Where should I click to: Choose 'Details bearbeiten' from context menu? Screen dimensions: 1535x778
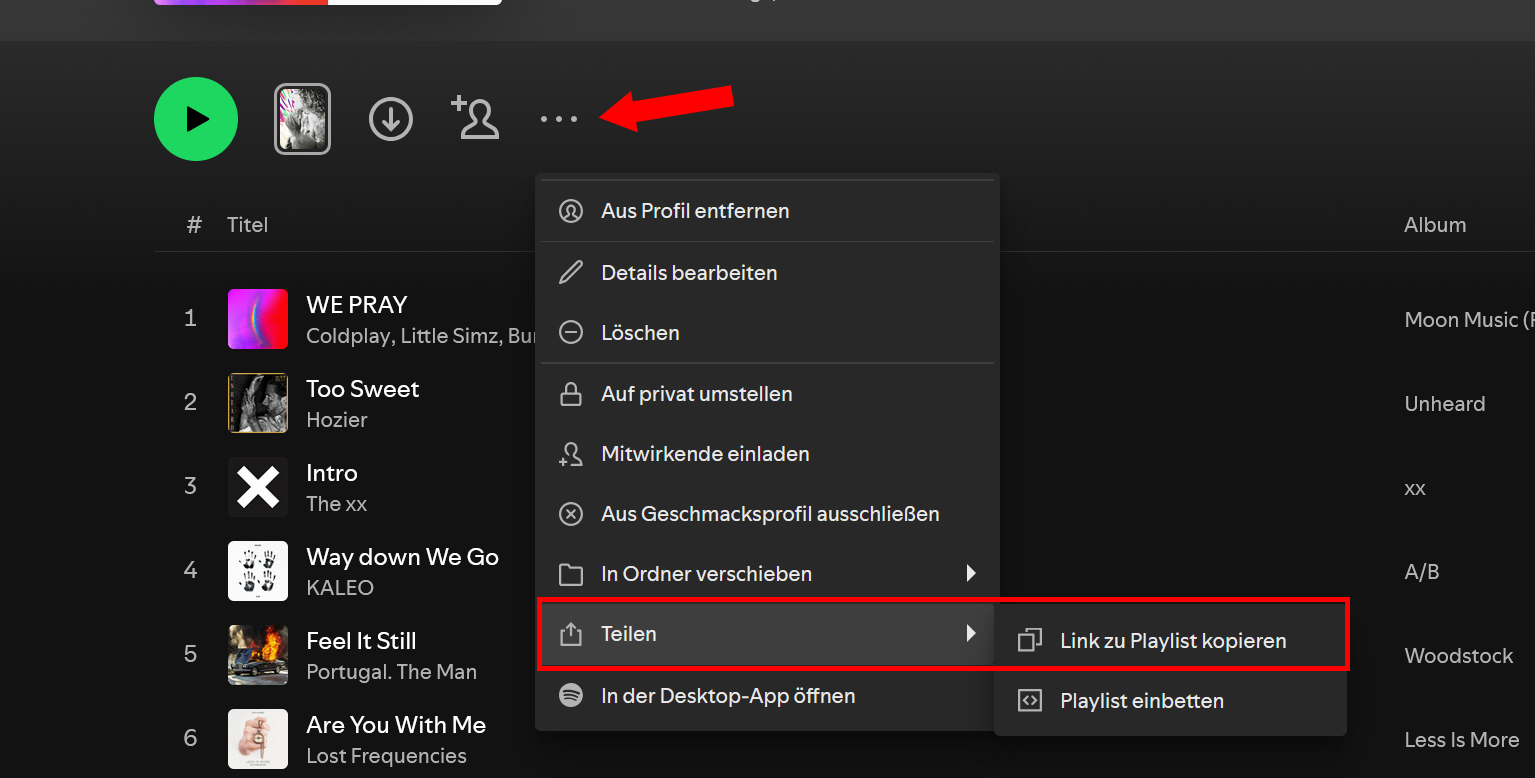(689, 273)
